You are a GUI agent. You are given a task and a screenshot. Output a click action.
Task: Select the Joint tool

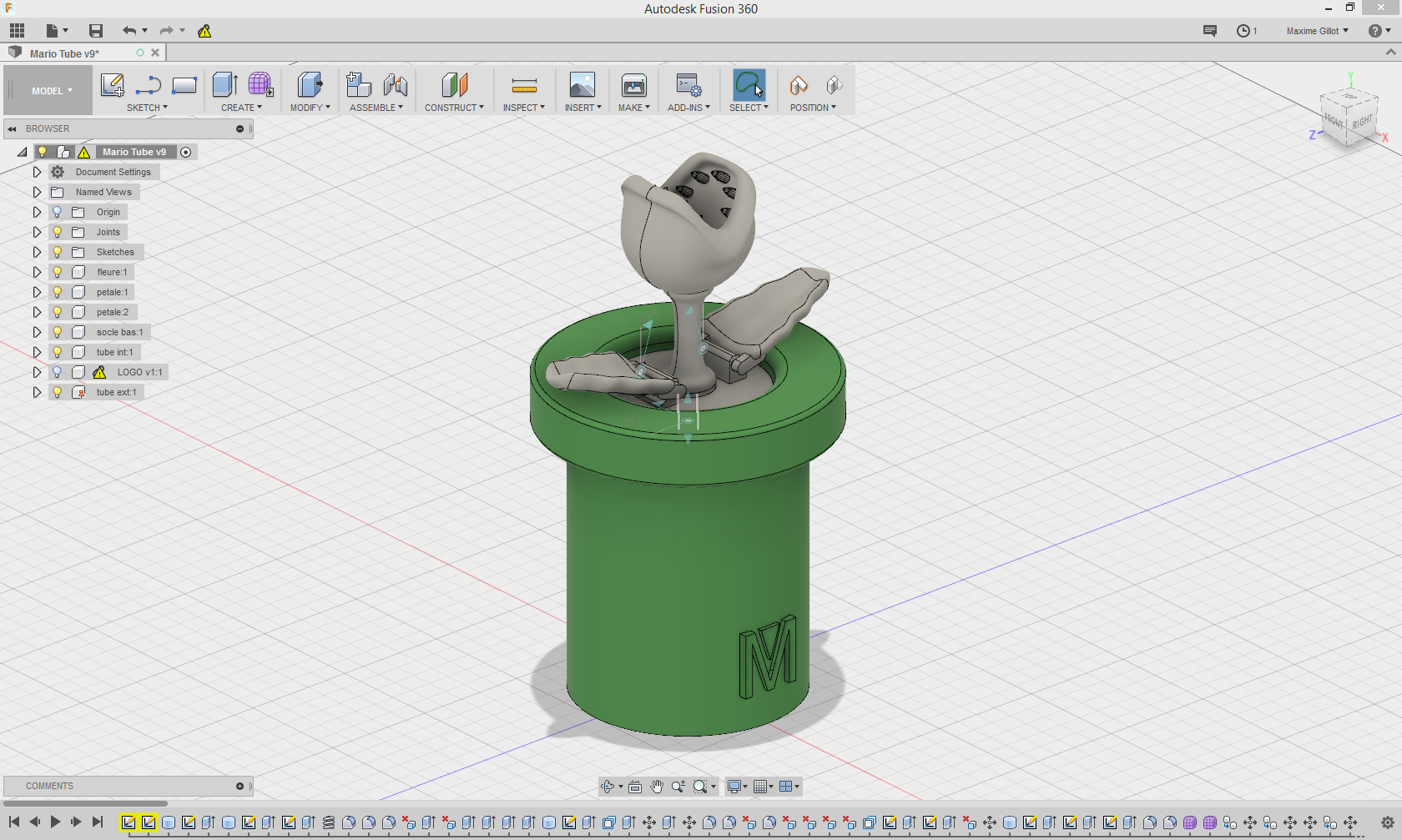pyautogui.click(x=396, y=85)
